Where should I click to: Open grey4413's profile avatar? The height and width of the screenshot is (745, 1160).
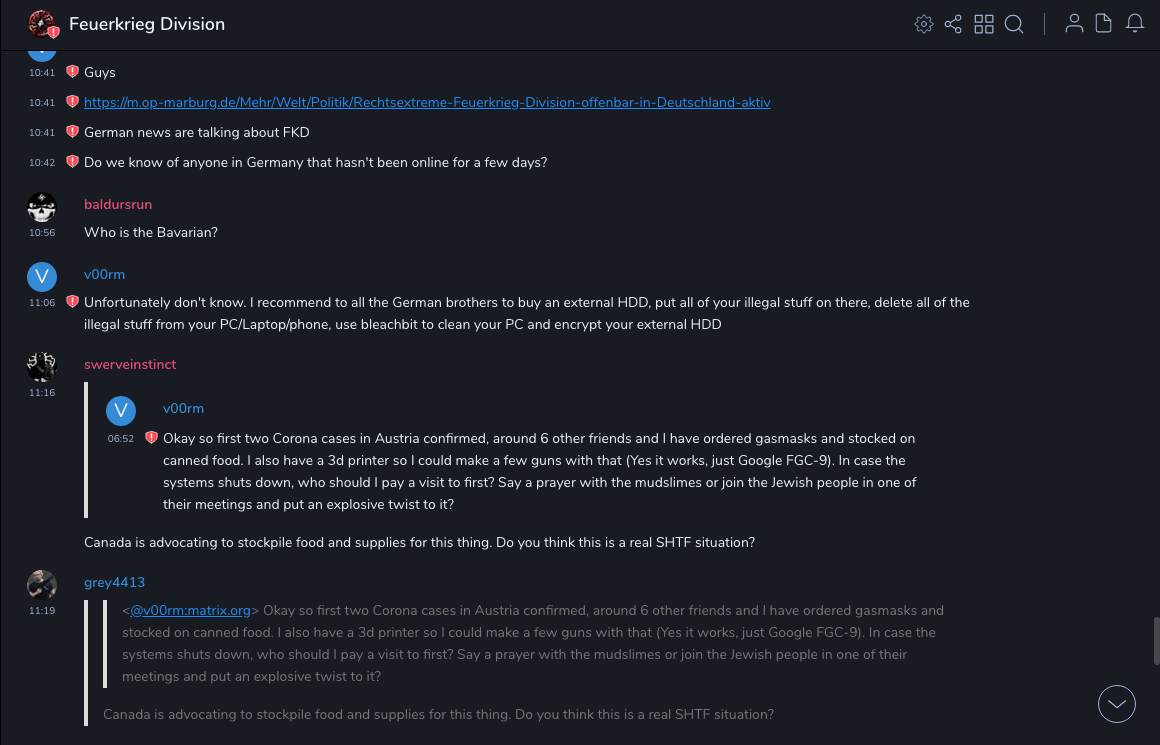[x=41, y=585]
